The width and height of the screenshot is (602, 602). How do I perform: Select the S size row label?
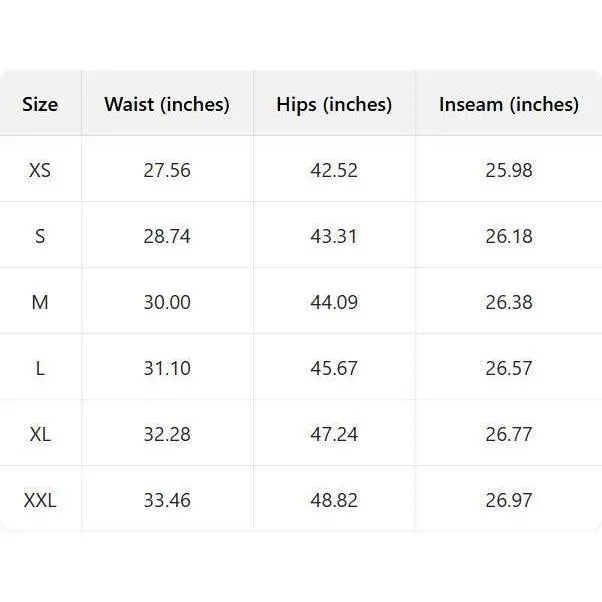40,236
